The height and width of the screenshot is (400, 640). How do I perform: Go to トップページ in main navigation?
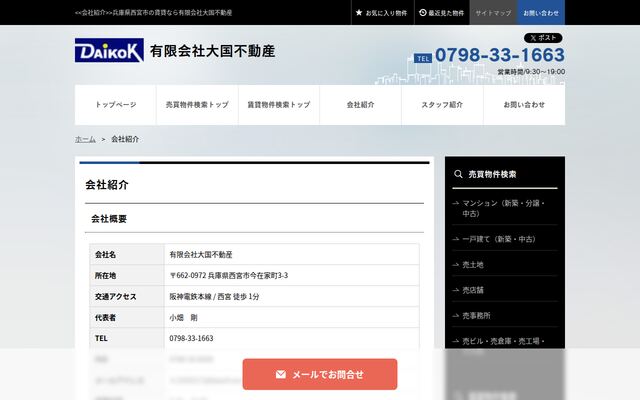[116, 104]
